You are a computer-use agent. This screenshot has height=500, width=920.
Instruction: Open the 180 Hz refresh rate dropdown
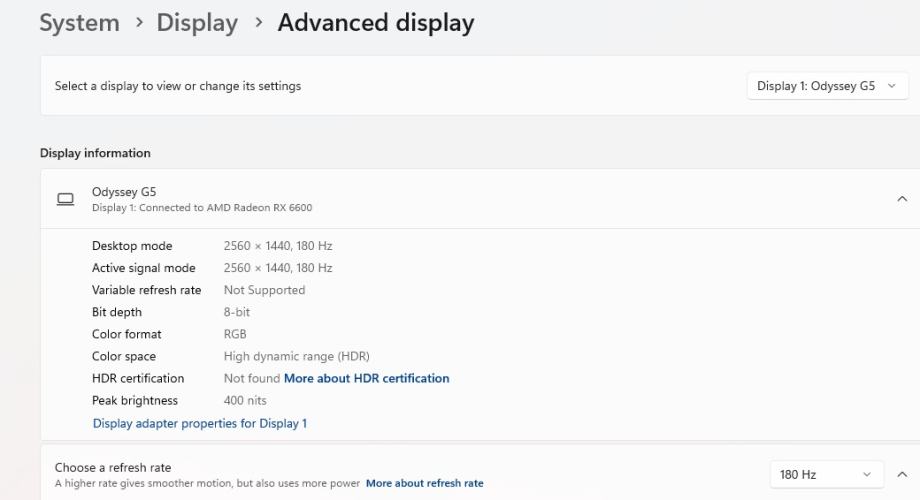[x=826, y=474]
